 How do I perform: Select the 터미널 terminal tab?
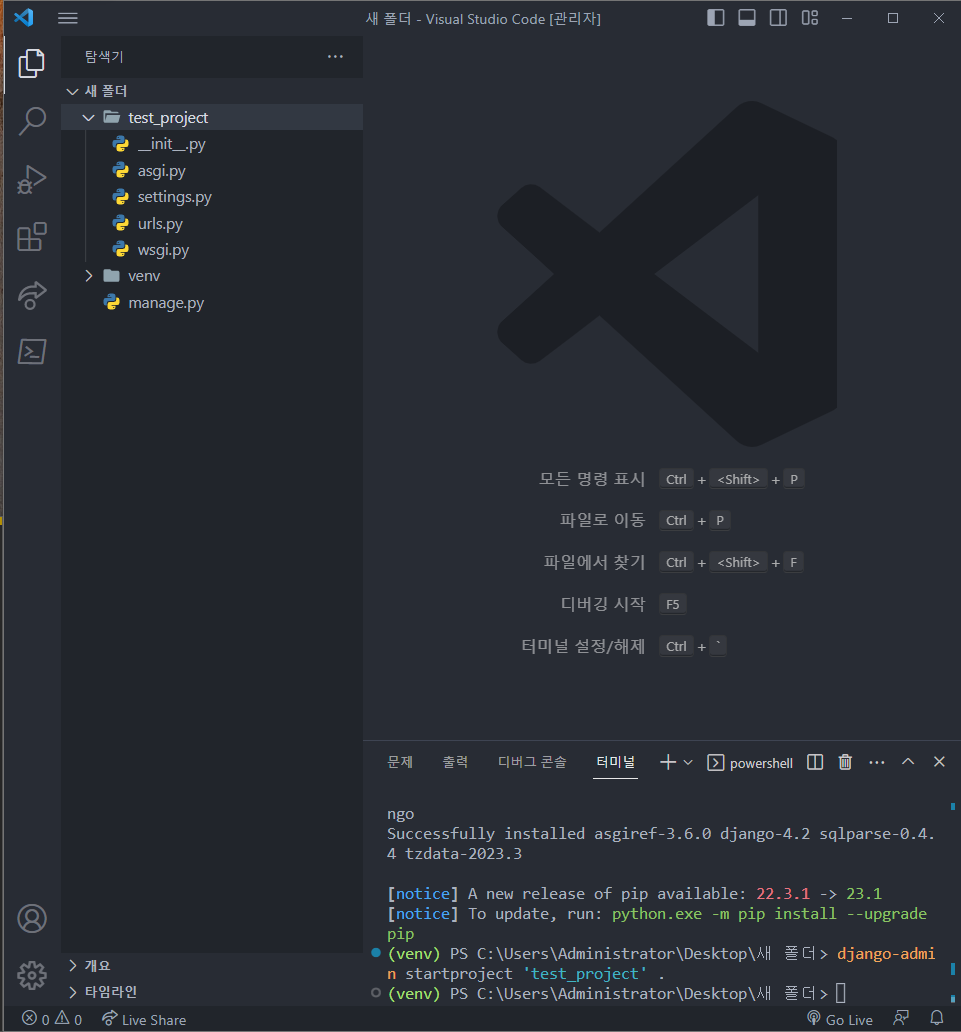tap(615, 762)
